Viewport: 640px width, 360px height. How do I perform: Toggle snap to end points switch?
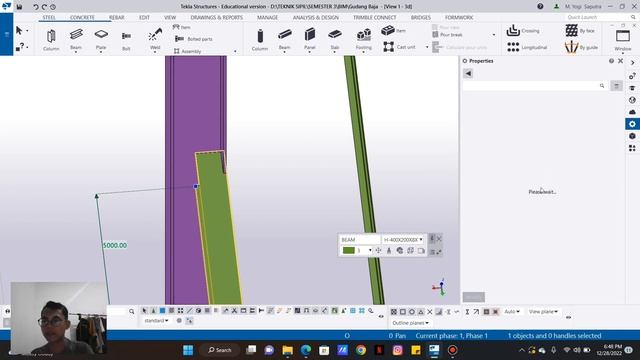[402, 312]
